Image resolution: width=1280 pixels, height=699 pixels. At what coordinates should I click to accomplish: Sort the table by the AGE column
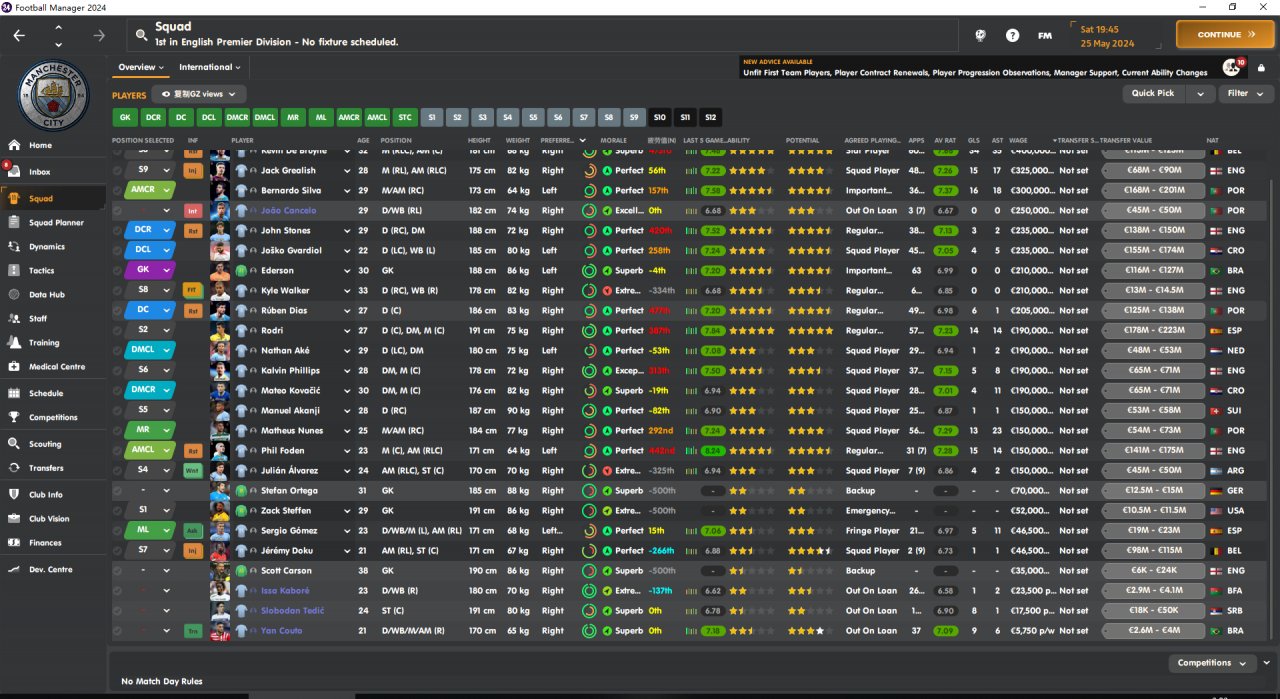tap(363, 141)
